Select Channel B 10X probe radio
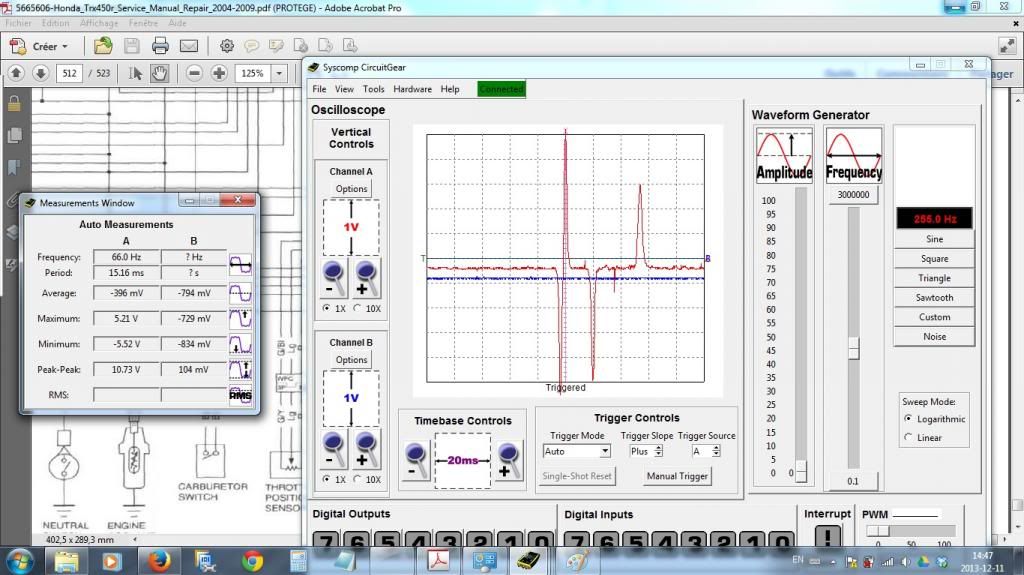The height and width of the screenshot is (575, 1024). pyautogui.click(x=357, y=479)
